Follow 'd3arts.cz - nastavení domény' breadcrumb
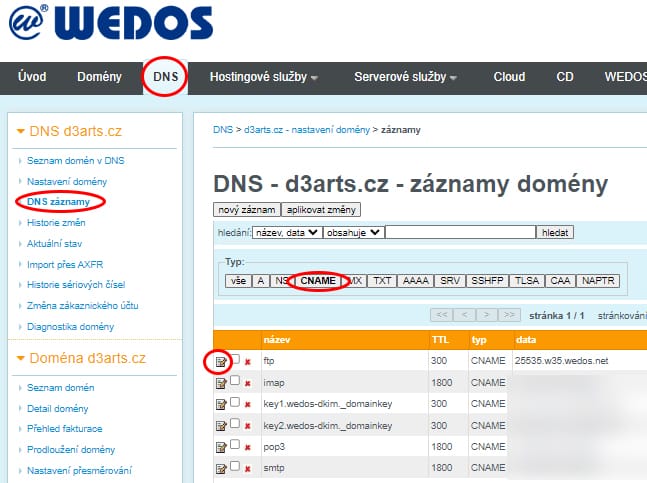647x483 pixels. point(307,130)
